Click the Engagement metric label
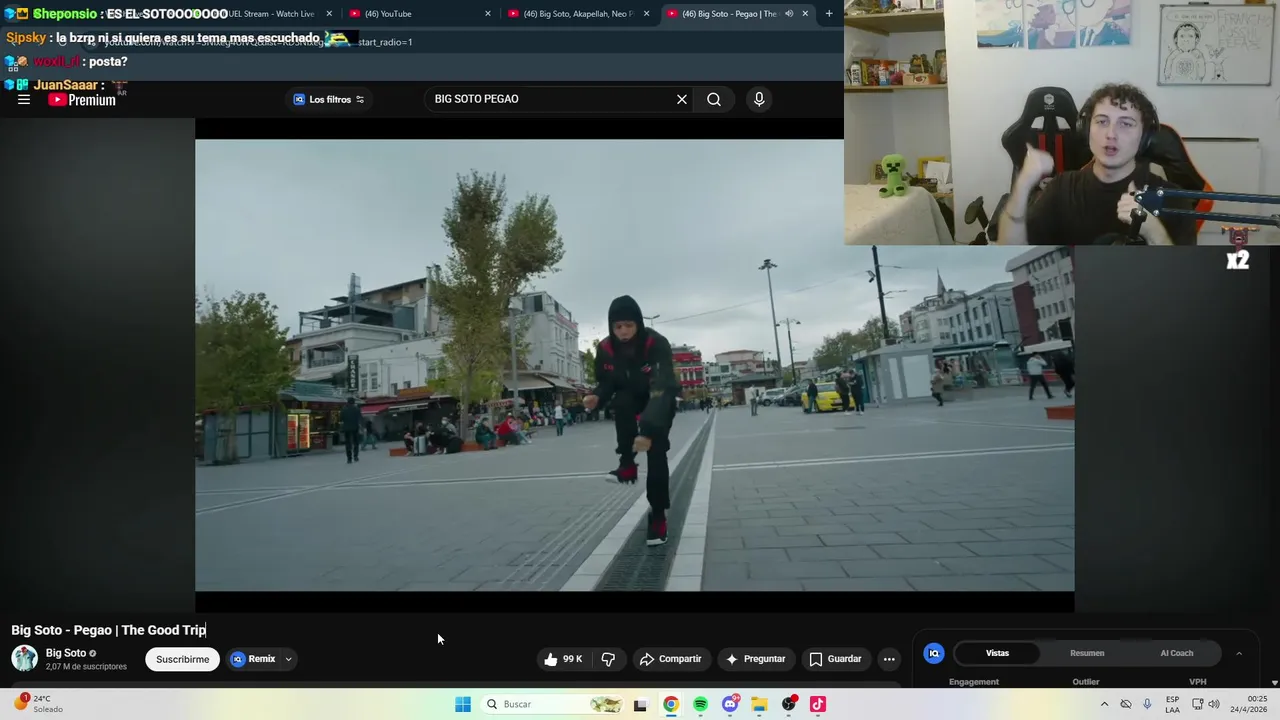The height and width of the screenshot is (720, 1280). click(x=974, y=682)
